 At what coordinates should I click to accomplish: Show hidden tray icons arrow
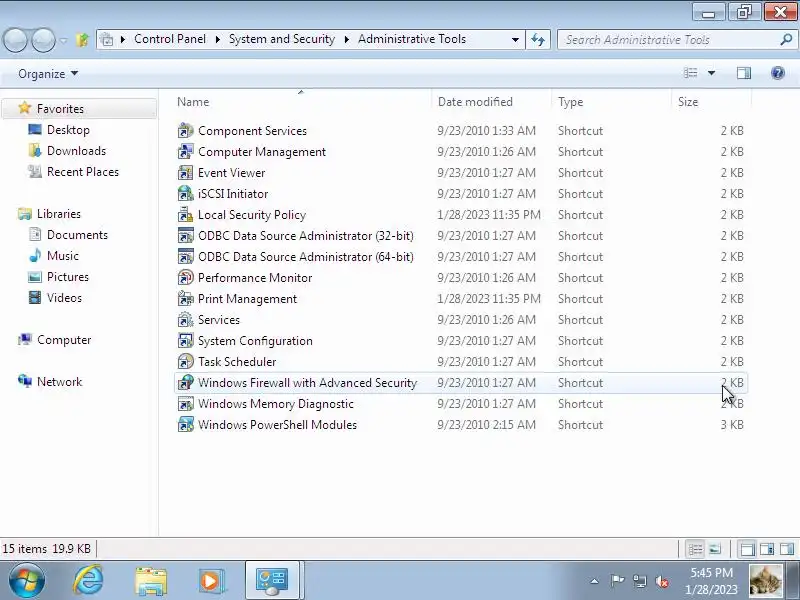(594, 581)
